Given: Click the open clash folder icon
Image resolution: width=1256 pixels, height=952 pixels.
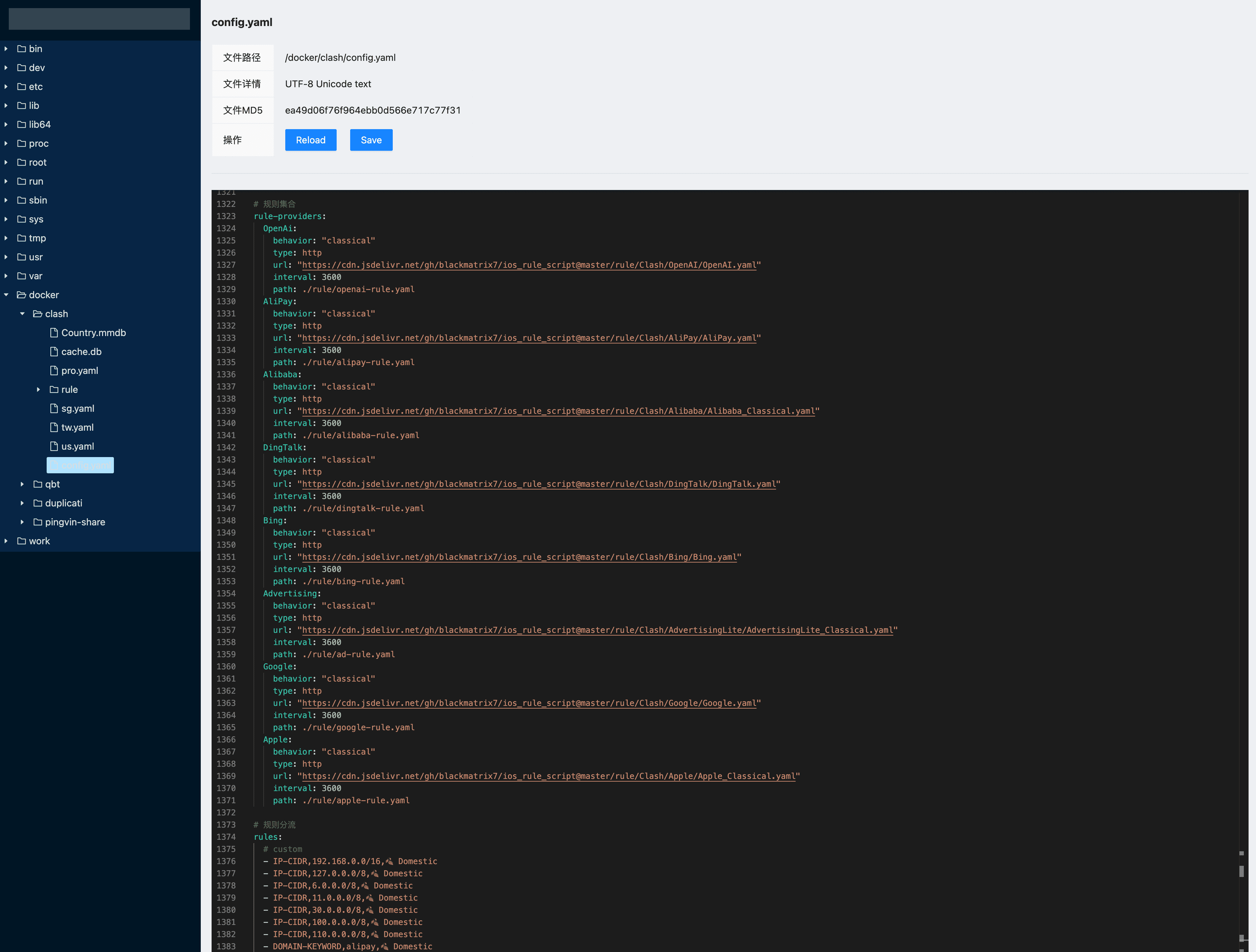Looking at the screenshot, I should (38, 313).
